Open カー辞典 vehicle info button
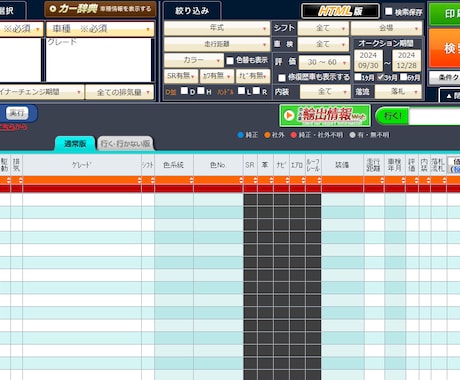This screenshot has height=380, width=460. coord(100,9)
